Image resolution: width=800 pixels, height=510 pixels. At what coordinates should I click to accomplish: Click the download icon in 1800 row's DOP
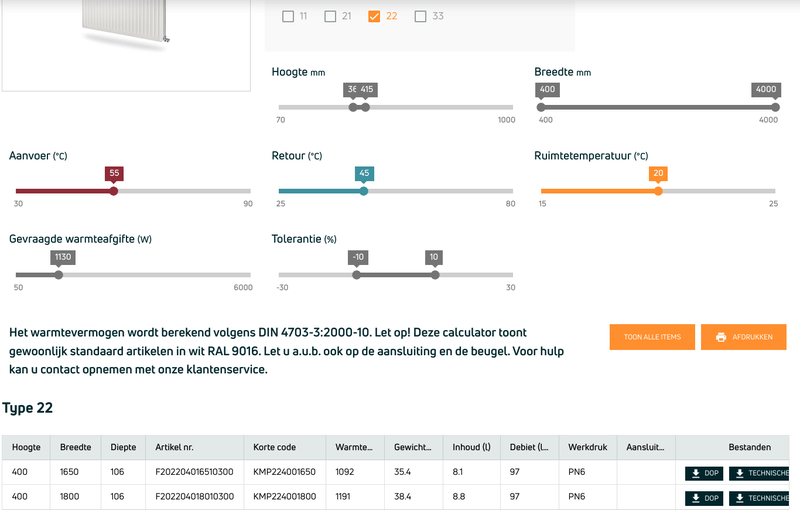click(696, 498)
